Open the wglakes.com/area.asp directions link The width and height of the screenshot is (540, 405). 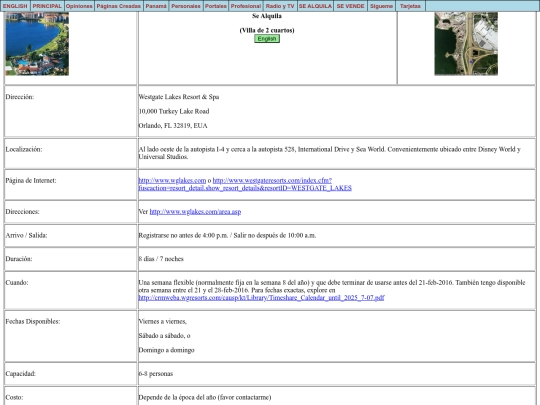point(195,212)
